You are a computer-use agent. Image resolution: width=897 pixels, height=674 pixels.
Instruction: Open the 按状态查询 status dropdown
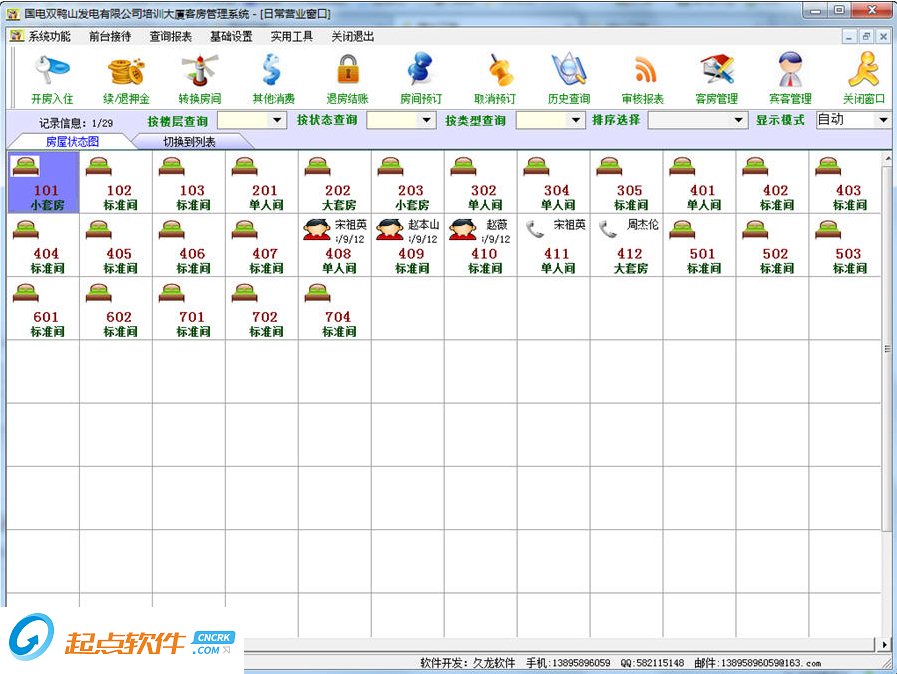click(x=427, y=119)
